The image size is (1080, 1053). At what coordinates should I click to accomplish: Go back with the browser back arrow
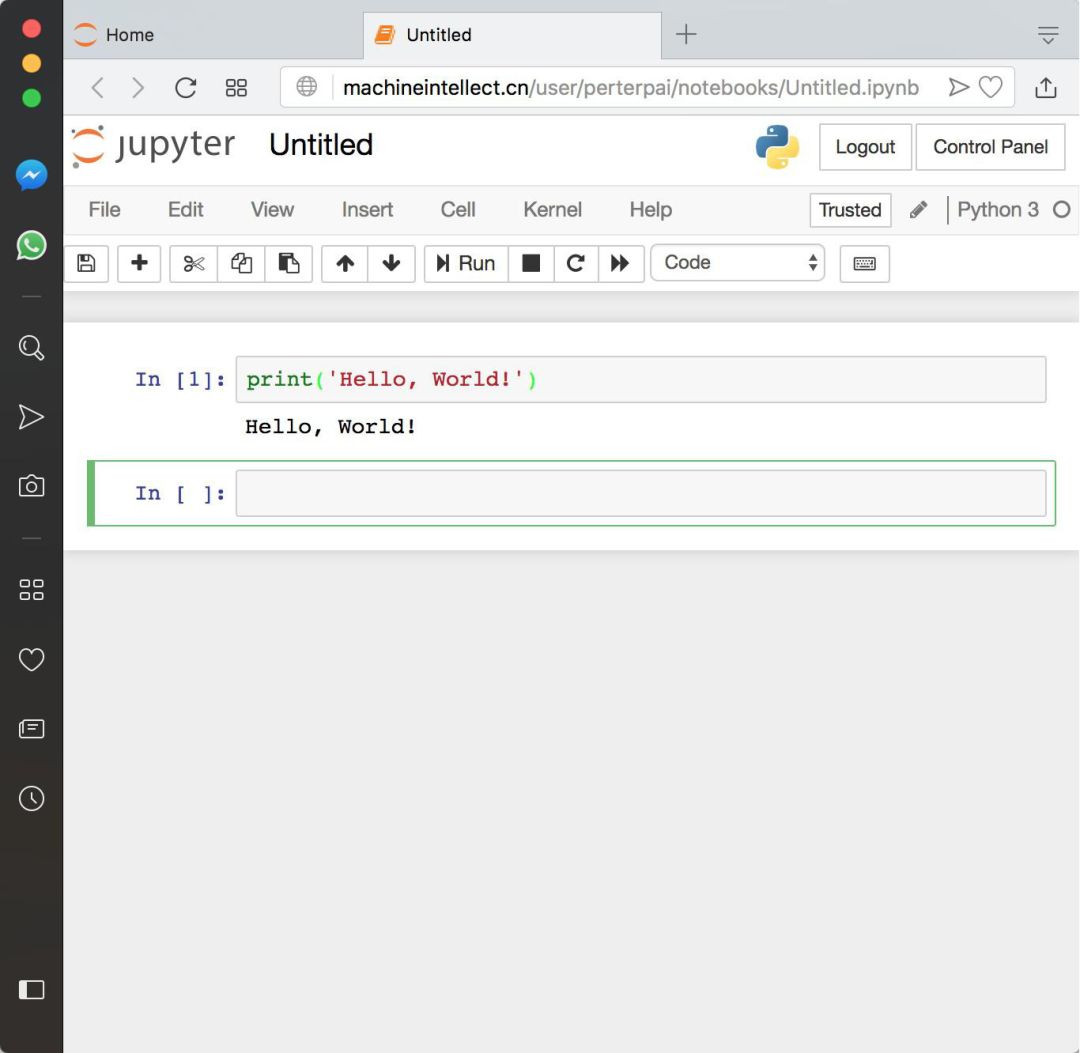point(98,87)
